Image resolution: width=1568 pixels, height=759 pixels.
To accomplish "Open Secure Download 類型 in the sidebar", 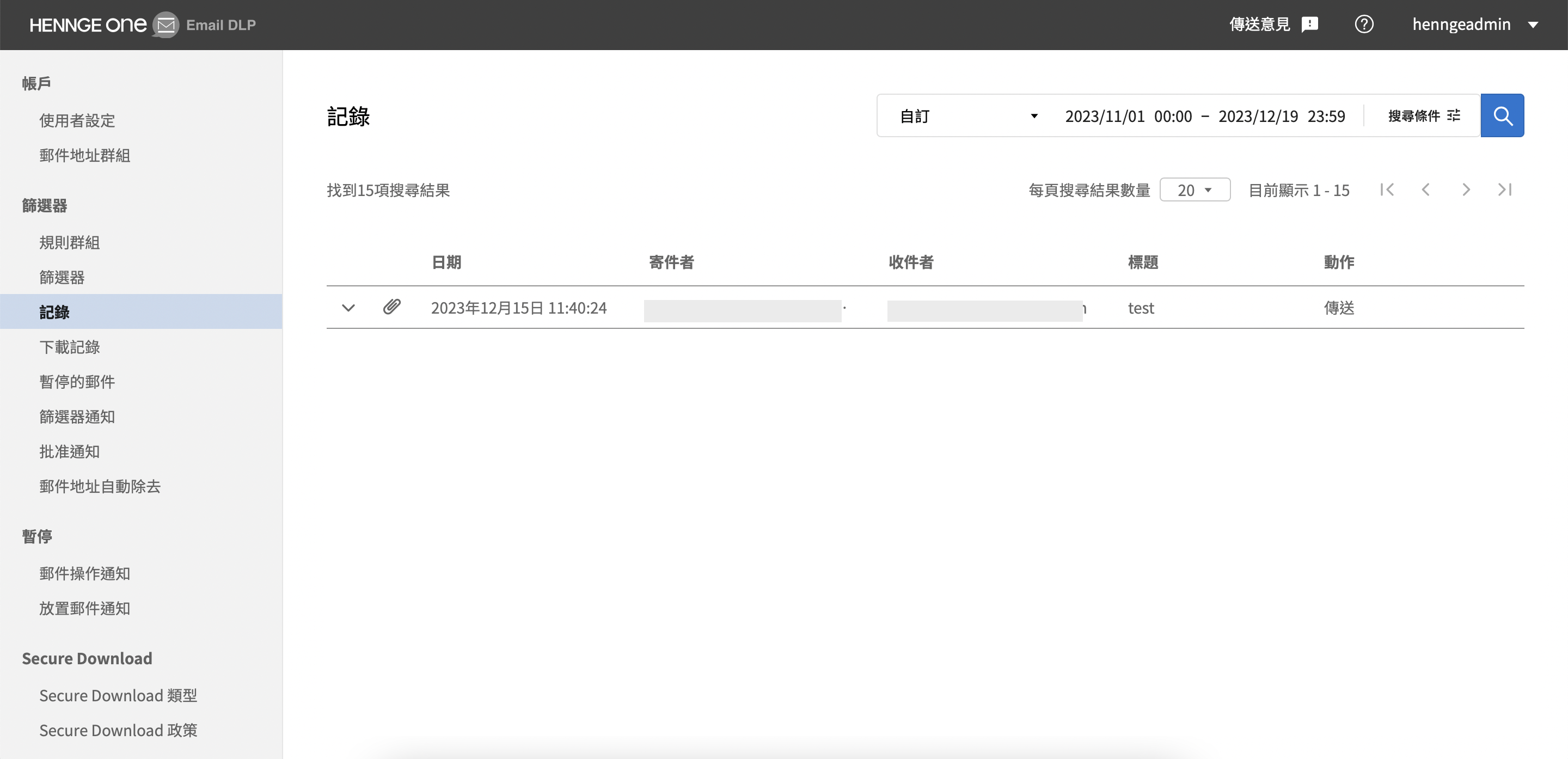I will 118,695.
